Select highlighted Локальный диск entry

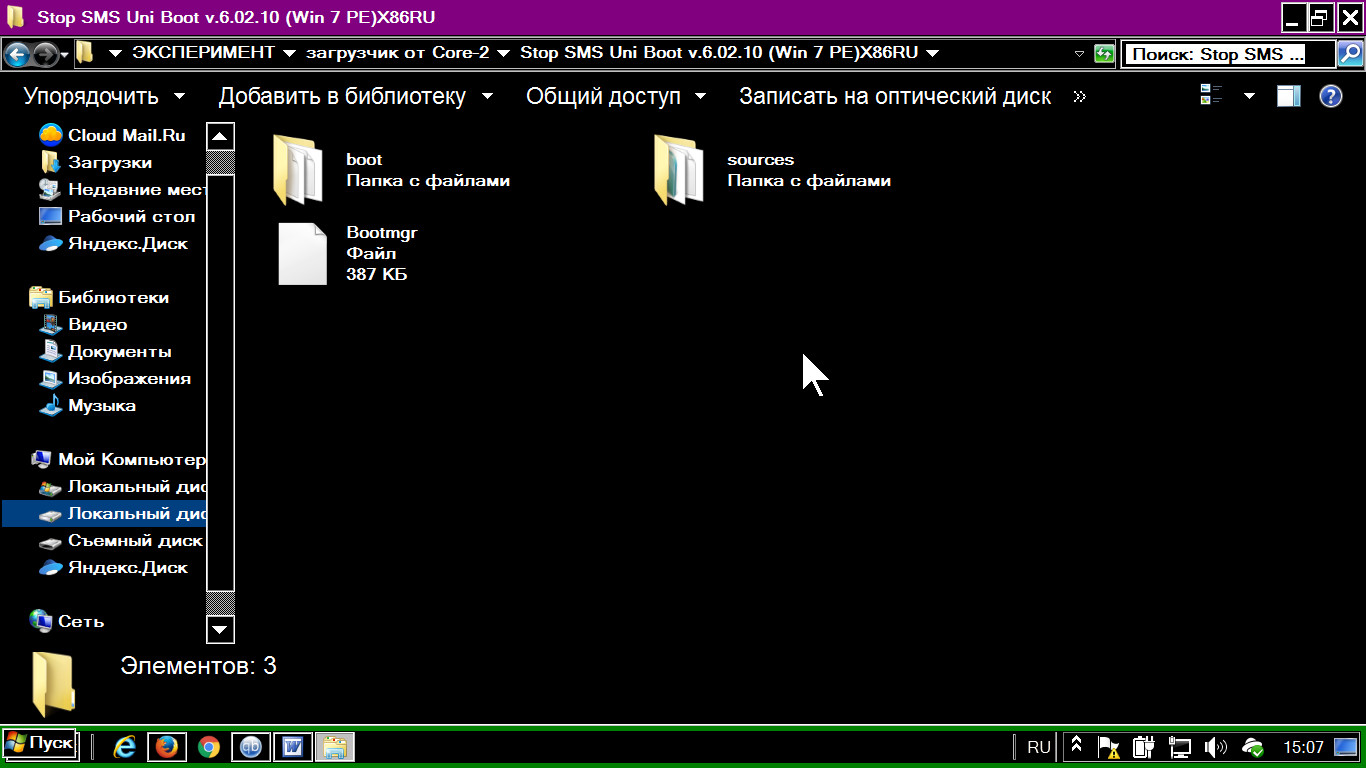(104, 513)
